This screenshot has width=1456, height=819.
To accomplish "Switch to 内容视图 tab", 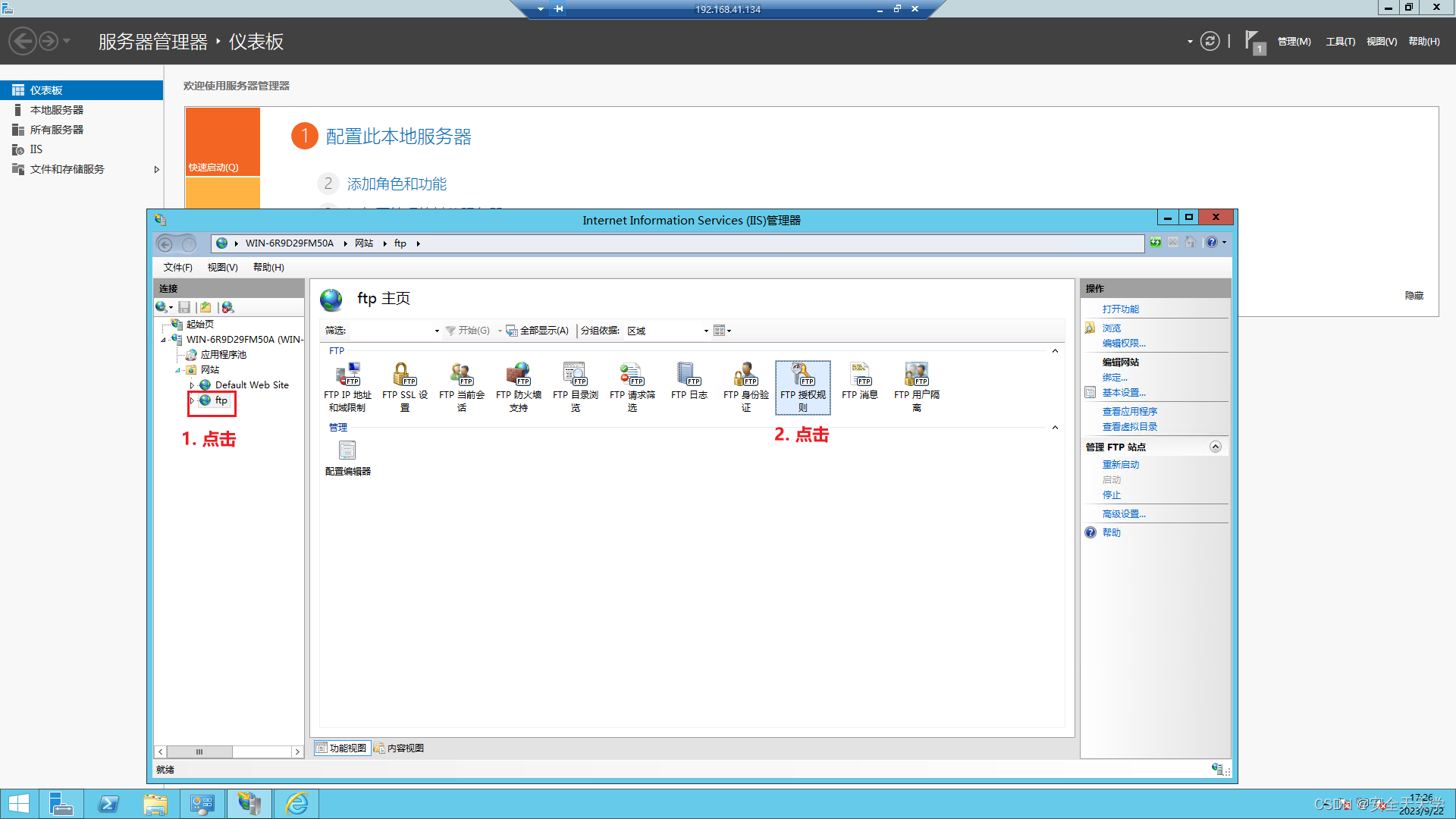I will tap(399, 748).
